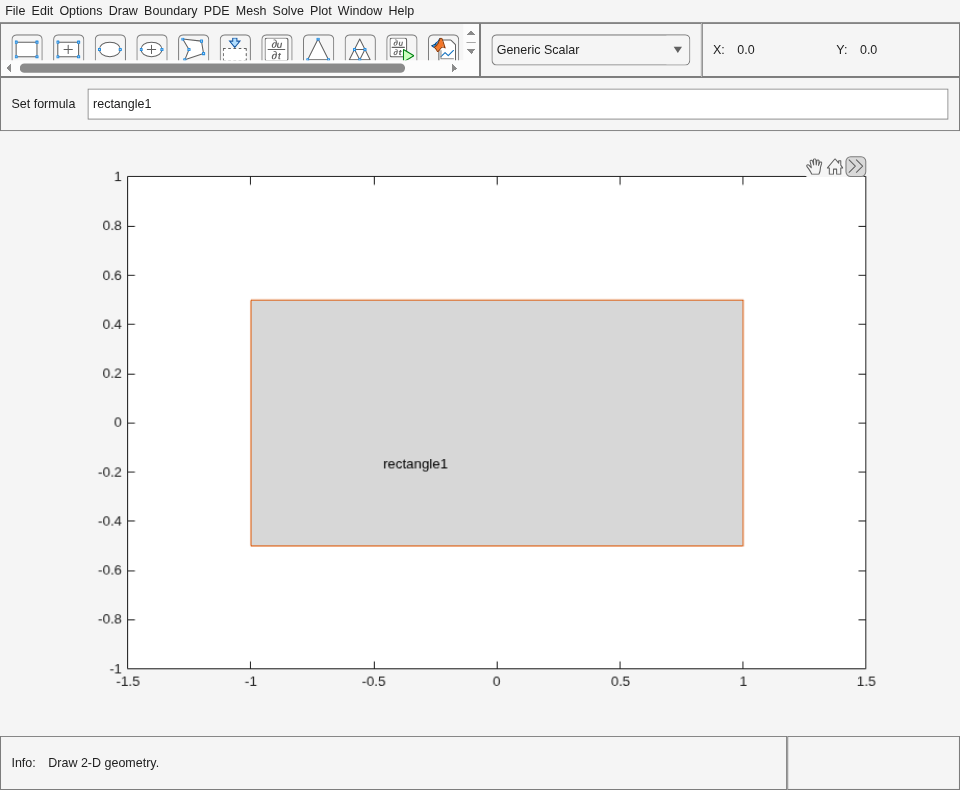Select the rectangle1 shape label in axes

point(415,464)
